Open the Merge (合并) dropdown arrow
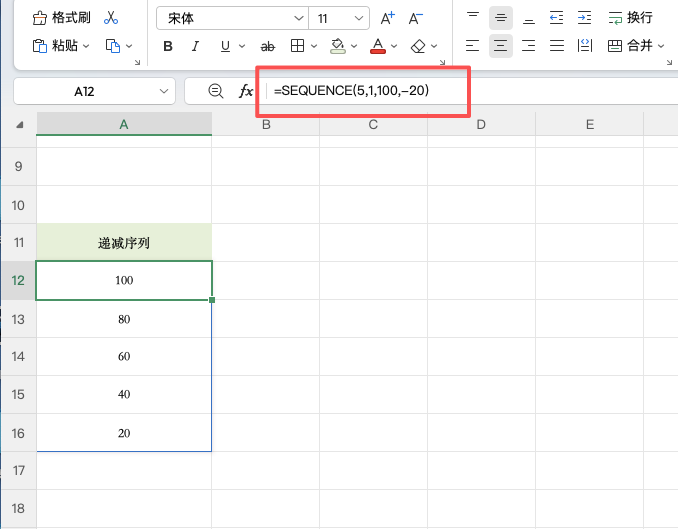The height and width of the screenshot is (529, 678). (x=661, y=46)
